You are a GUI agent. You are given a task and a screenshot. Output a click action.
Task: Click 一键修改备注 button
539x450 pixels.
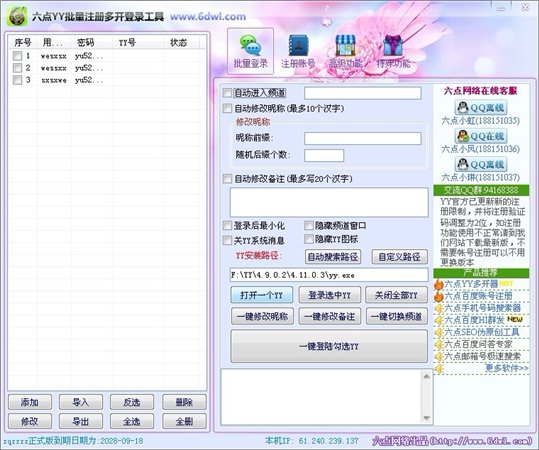330,316
